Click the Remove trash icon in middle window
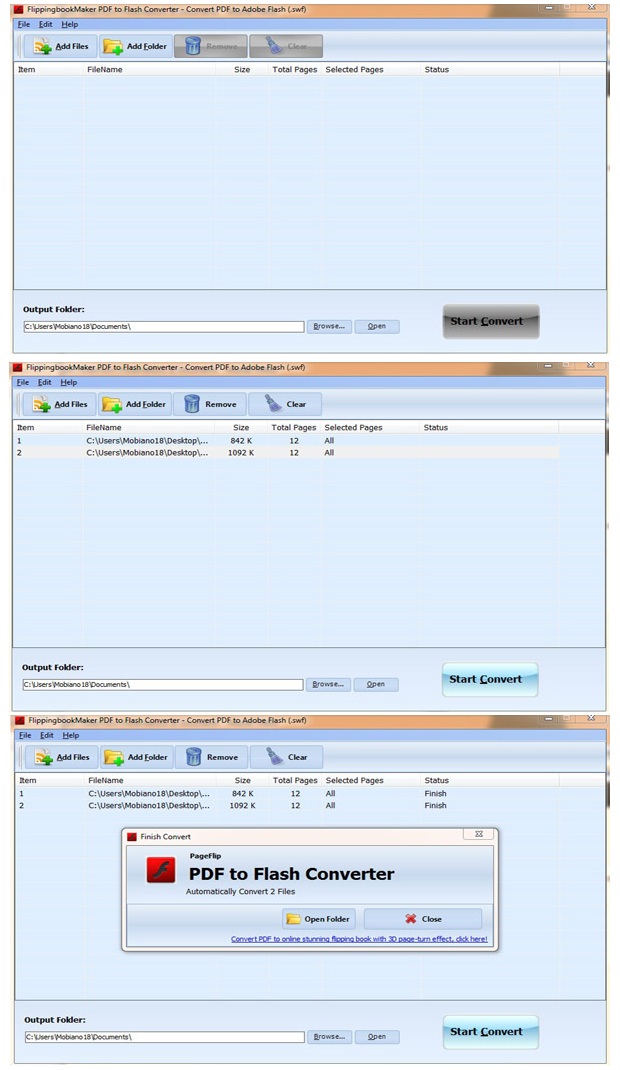 192,404
